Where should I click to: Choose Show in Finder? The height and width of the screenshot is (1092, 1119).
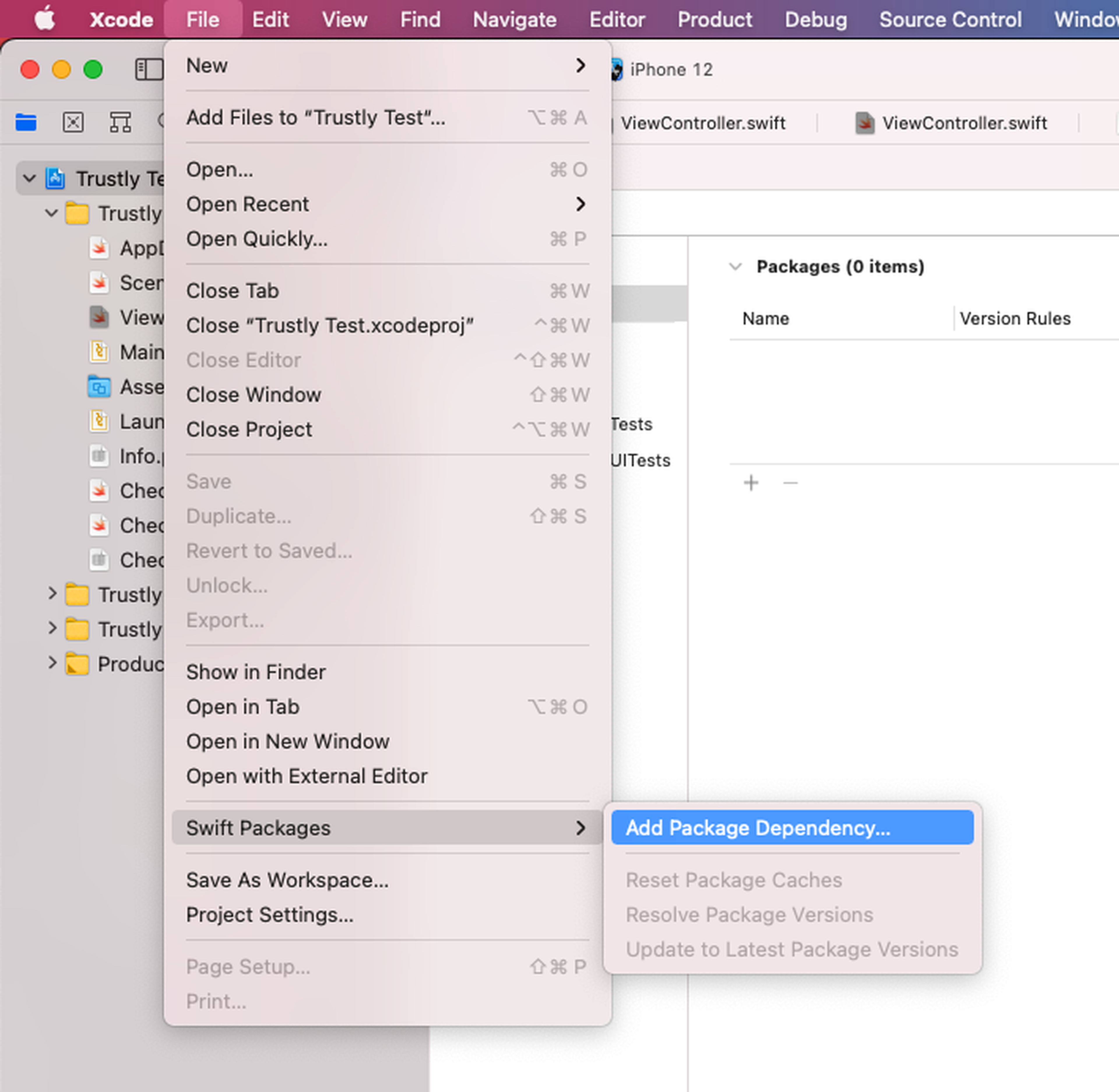tap(387, 672)
